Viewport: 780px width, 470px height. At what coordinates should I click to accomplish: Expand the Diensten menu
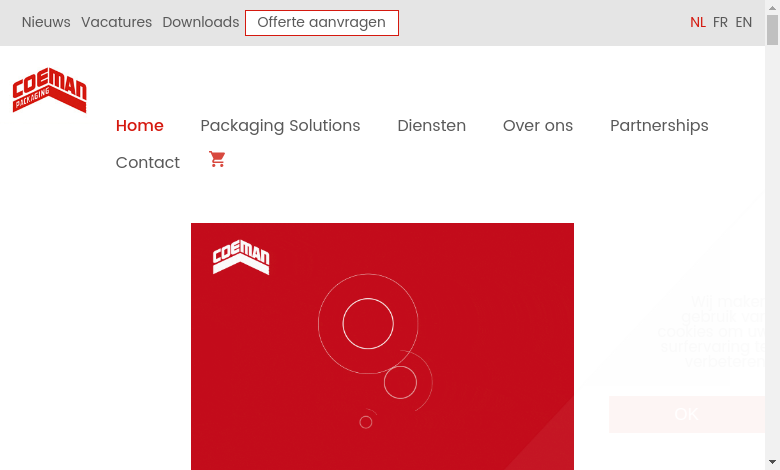pos(431,126)
